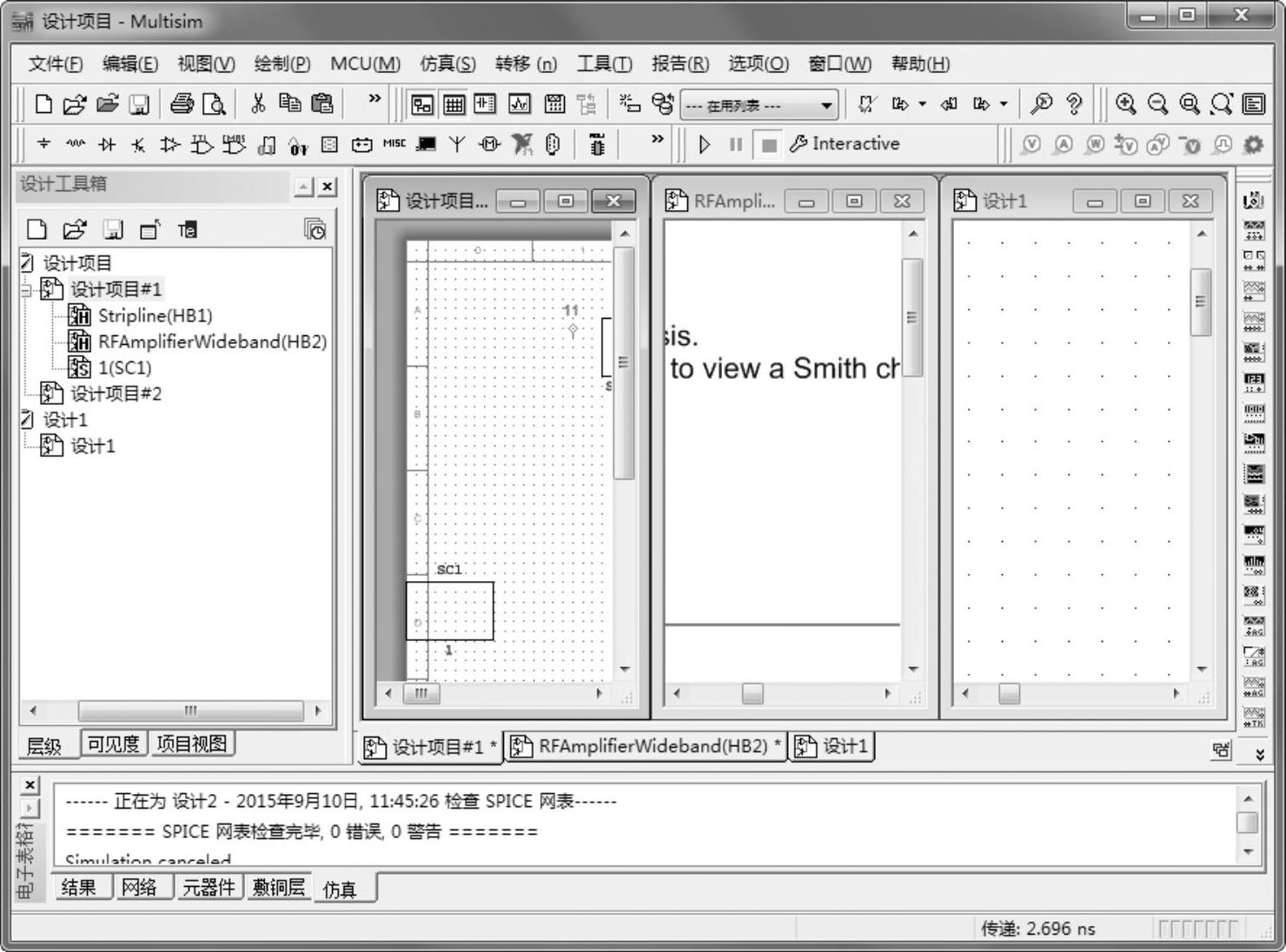
Task: Expand standard toolbar overflow chevron
Action: coord(375,98)
